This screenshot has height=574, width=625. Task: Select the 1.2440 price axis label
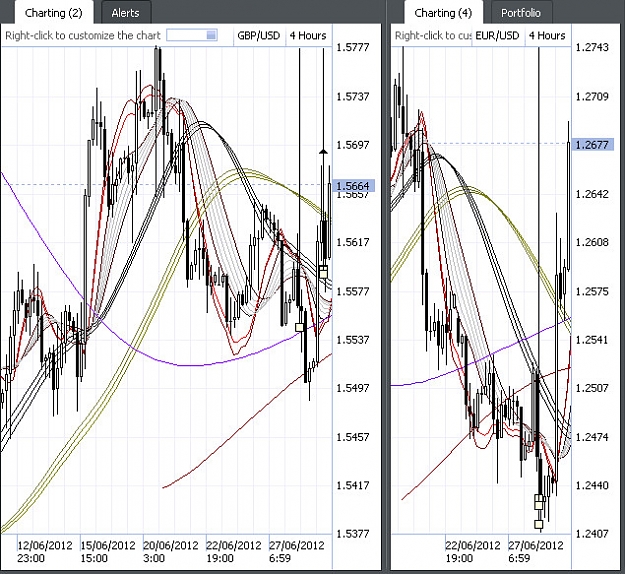[x=592, y=486]
